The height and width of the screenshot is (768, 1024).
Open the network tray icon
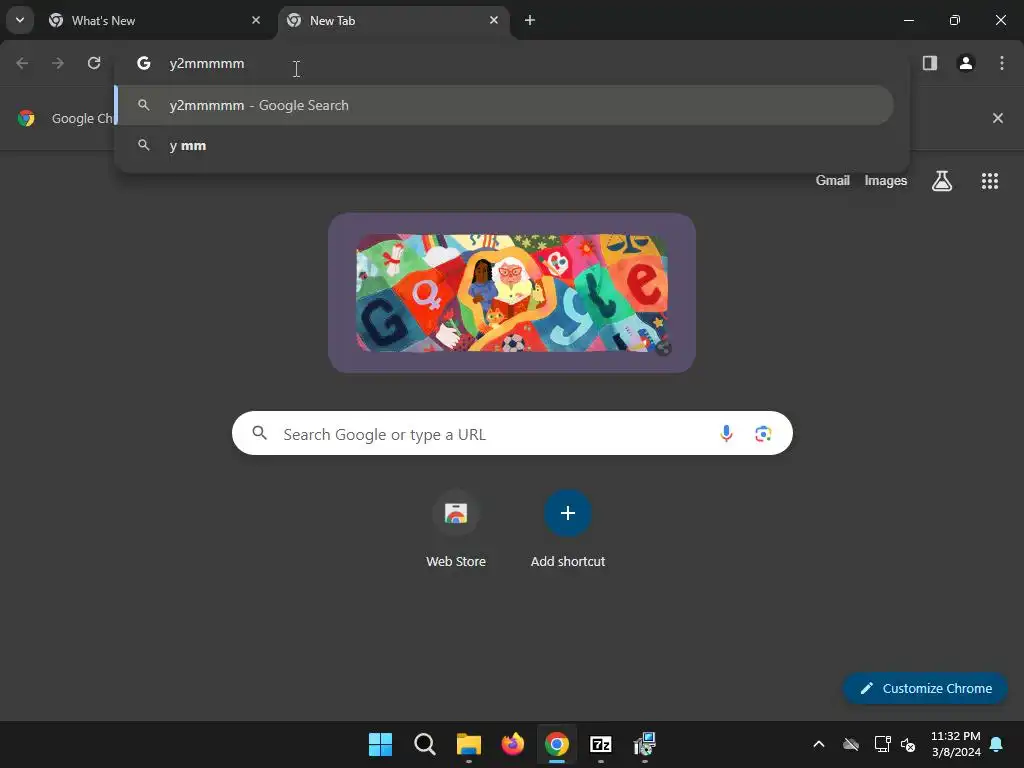882,744
